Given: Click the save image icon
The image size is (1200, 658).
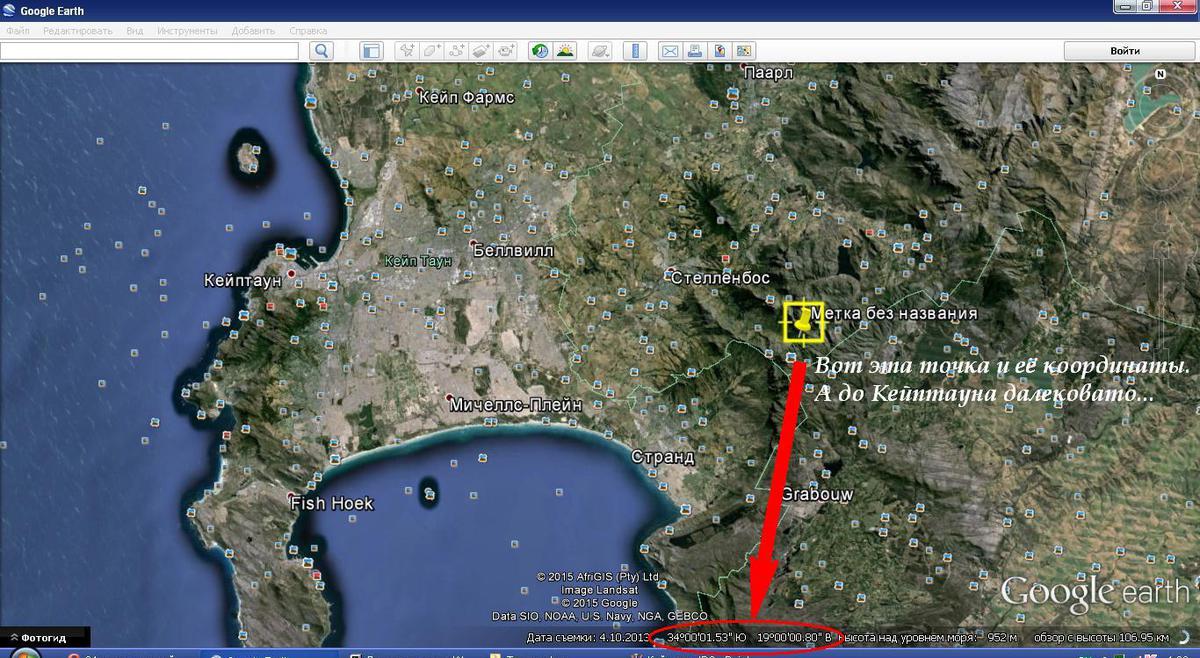Looking at the screenshot, I should click(x=719, y=50).
